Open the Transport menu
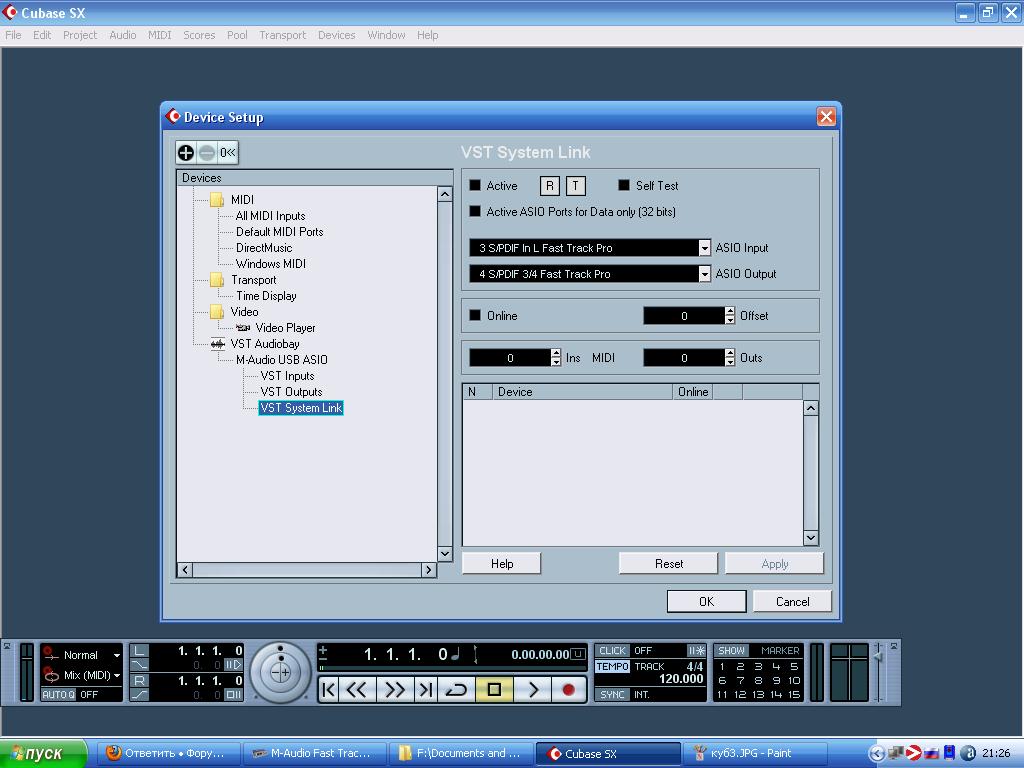1024x768 pixels. (282, 35)
